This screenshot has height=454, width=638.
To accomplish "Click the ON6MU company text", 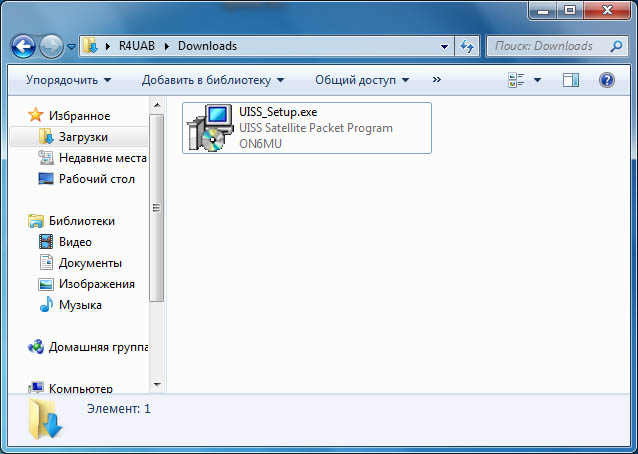I will [x=260, y=144].
